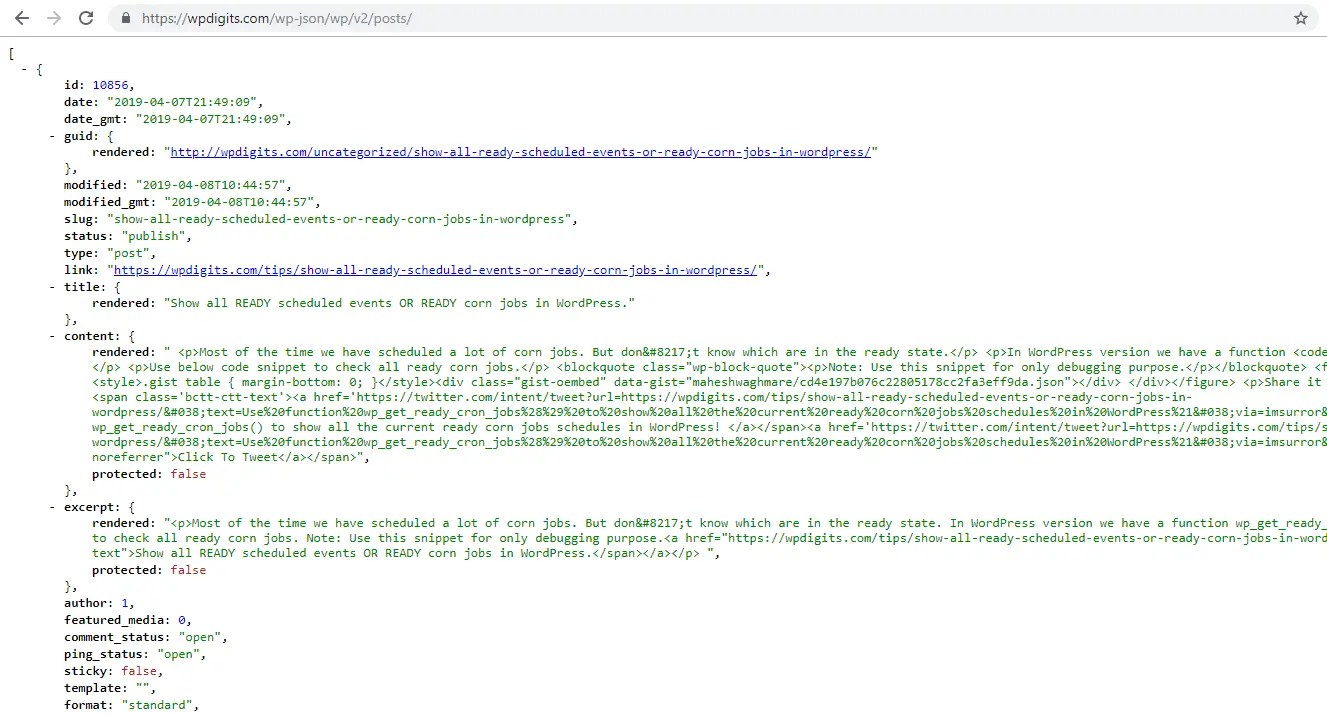Image resolution: width=1327 pixels, height=714 pixels.
Task: Collapse the title object node
Action: coord(51,286)
